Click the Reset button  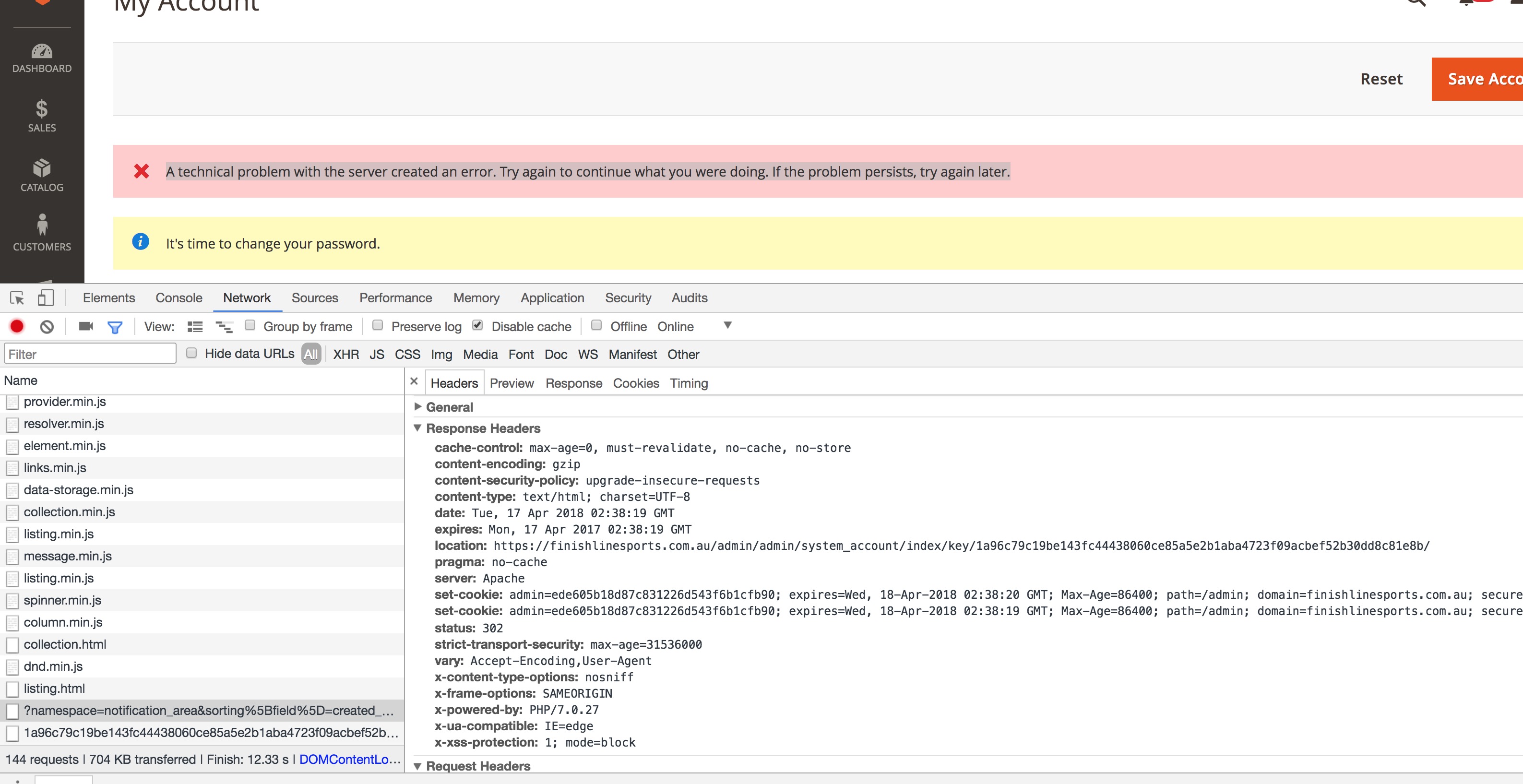[1382, 79]
